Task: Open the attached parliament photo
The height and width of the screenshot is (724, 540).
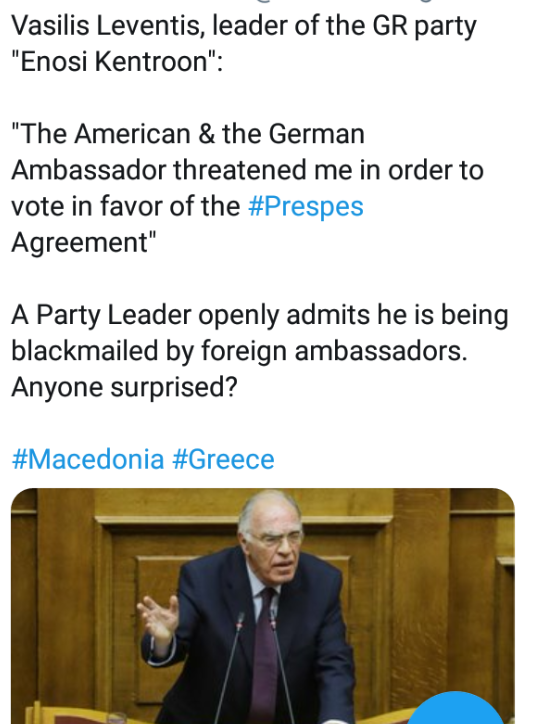Action: 263,606
